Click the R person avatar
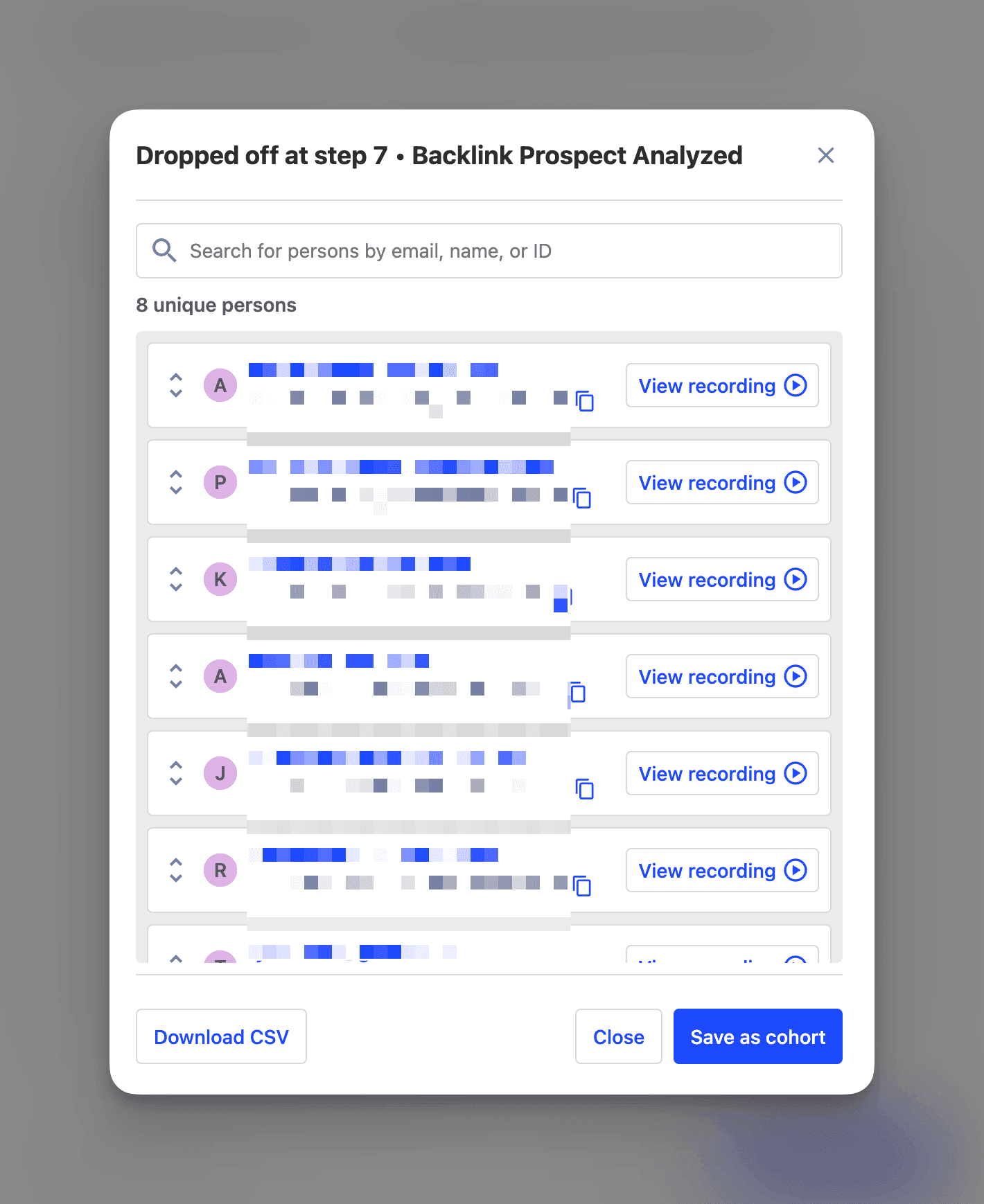This screenshot has height=1204, width=984. (220, 870)
